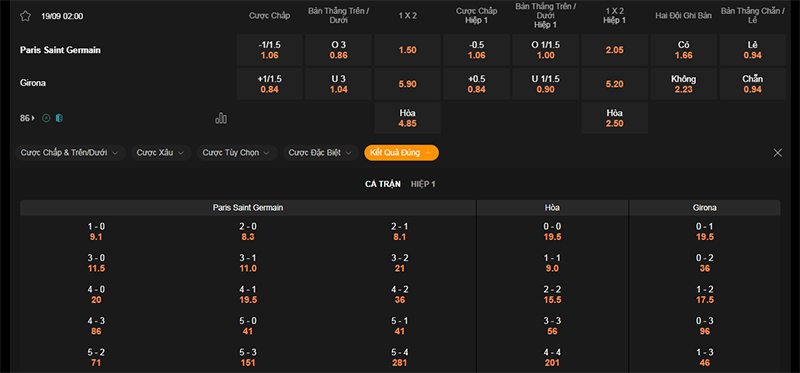800x373 pixels.
Task: Select Over 3 goals odds 0.86
Action: [339, 50]
